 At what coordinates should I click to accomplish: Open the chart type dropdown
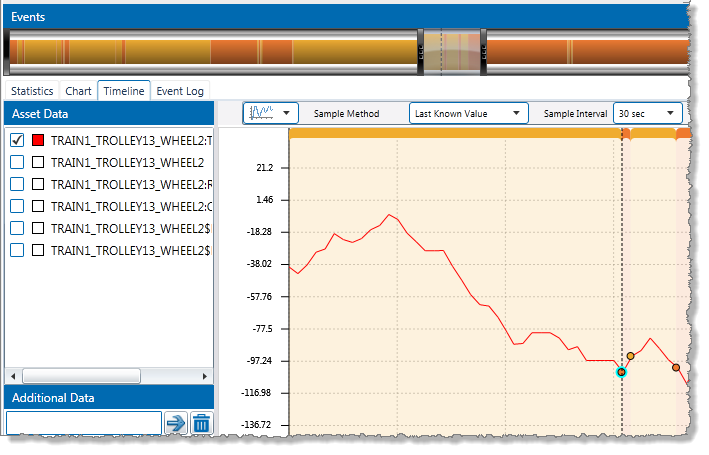coord(271,114)
